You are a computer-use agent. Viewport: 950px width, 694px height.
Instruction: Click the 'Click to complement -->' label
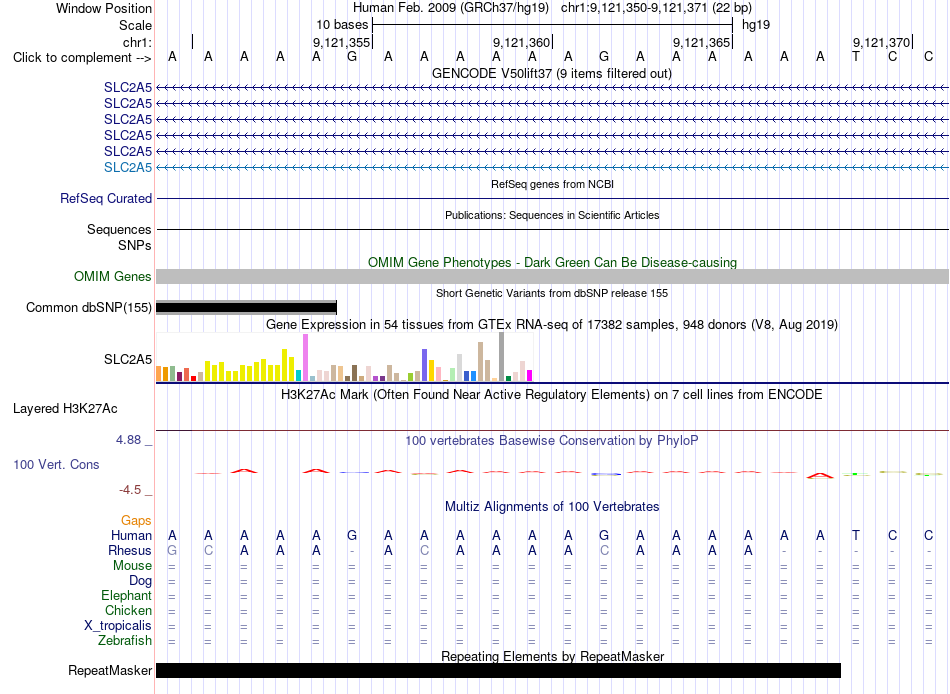(82, 58)
